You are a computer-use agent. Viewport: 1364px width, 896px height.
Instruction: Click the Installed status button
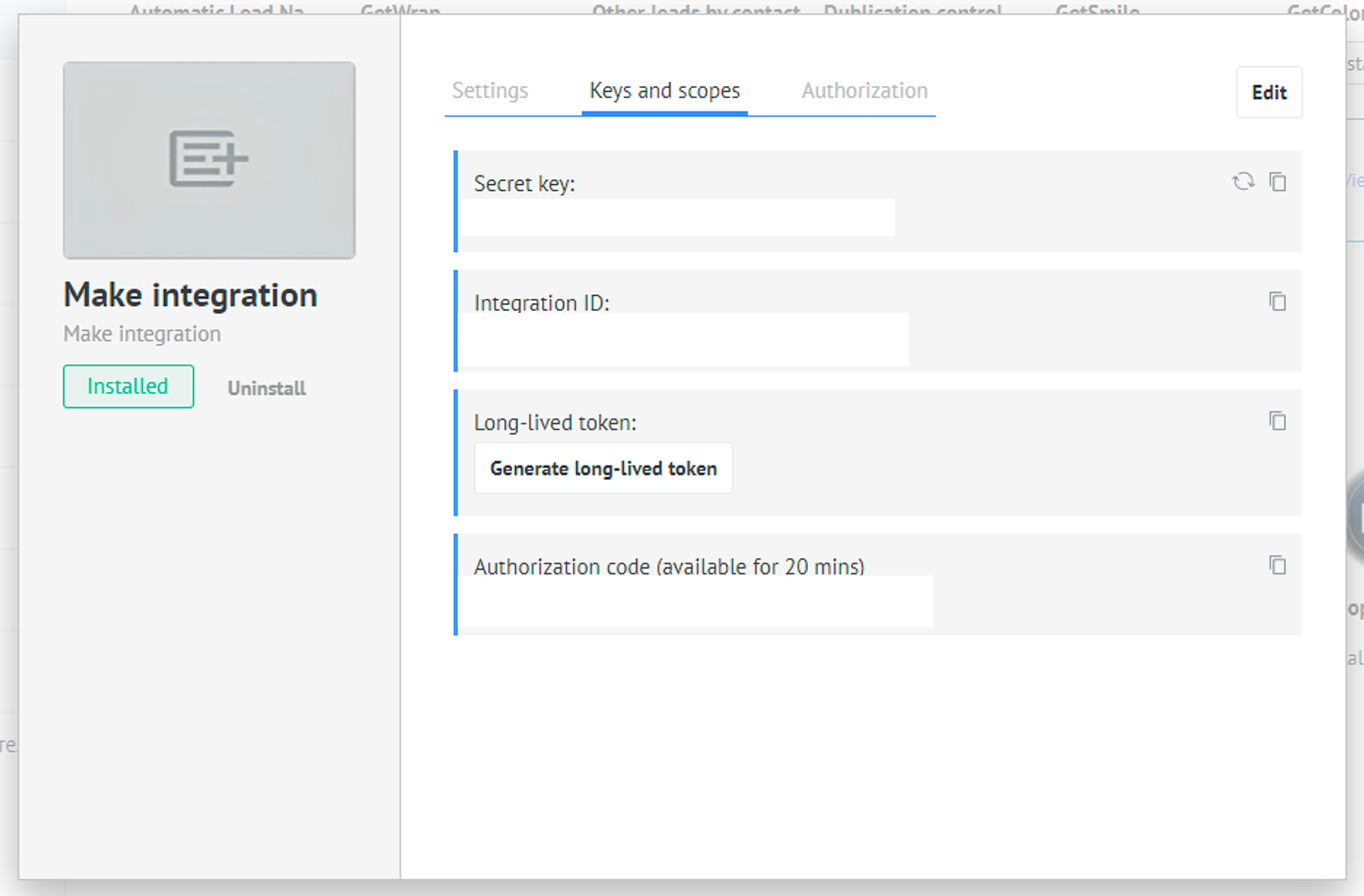(128, 386)
